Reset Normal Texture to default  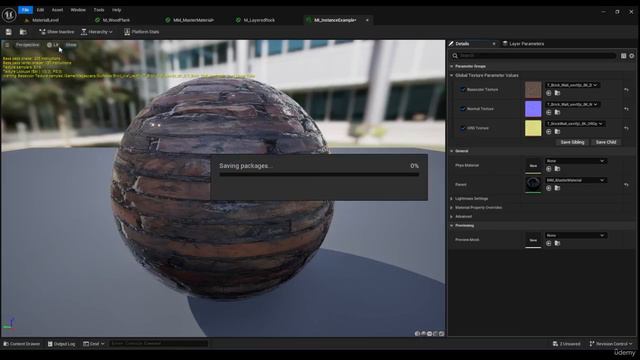click(x=627, y=109)
